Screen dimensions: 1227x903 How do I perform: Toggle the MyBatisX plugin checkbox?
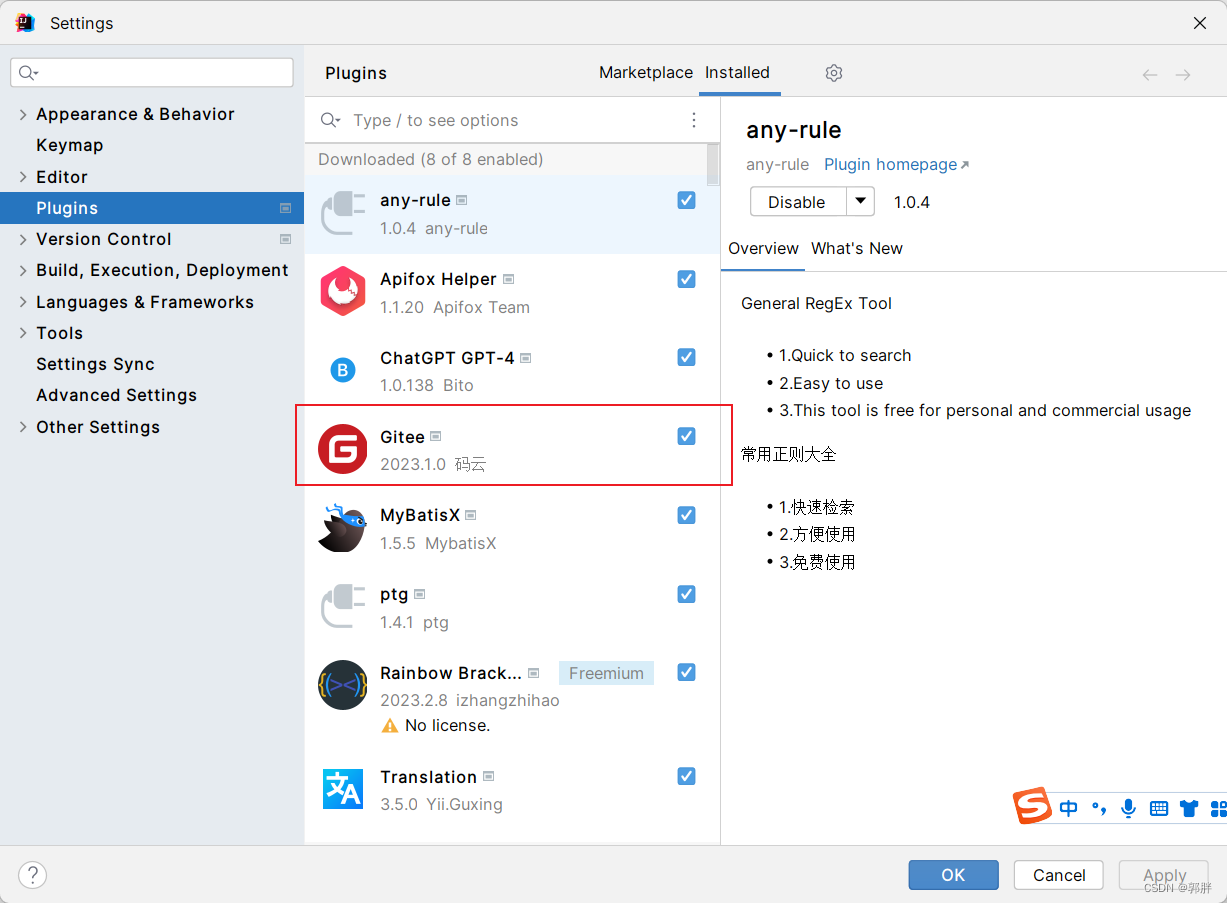pyautogui.click(x=686, y=515)
